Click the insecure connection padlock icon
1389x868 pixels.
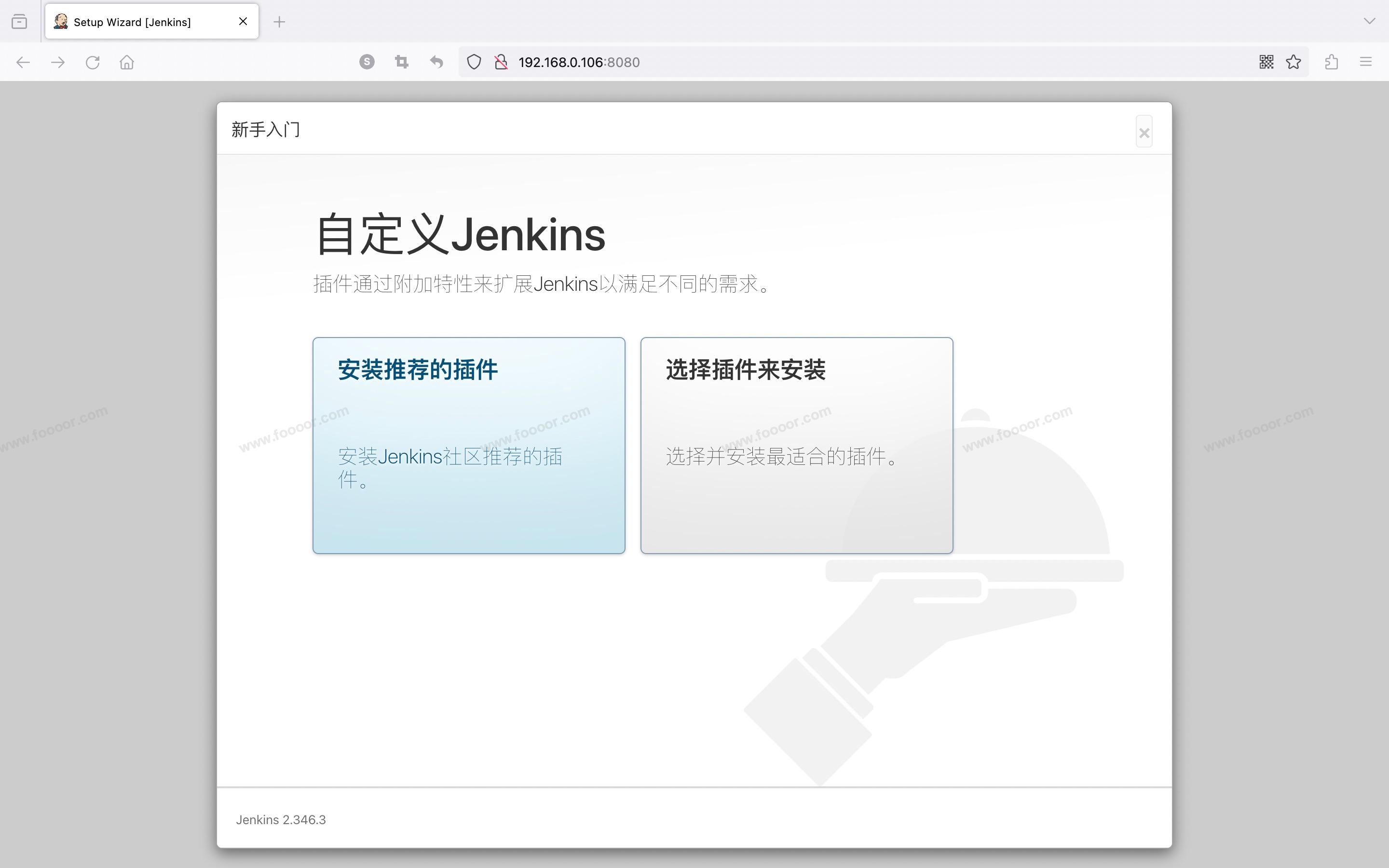point(501,62)
